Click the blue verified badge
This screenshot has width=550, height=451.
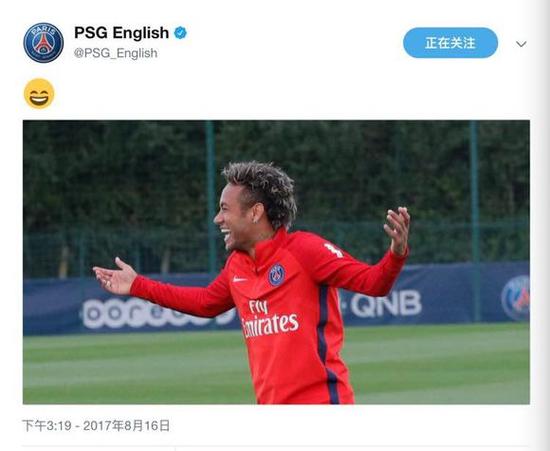point(181,33)
